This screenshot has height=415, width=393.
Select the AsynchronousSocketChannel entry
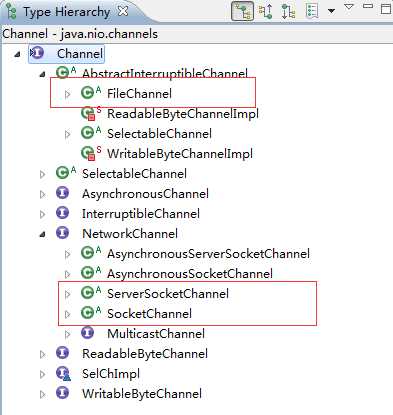[190, 274]
